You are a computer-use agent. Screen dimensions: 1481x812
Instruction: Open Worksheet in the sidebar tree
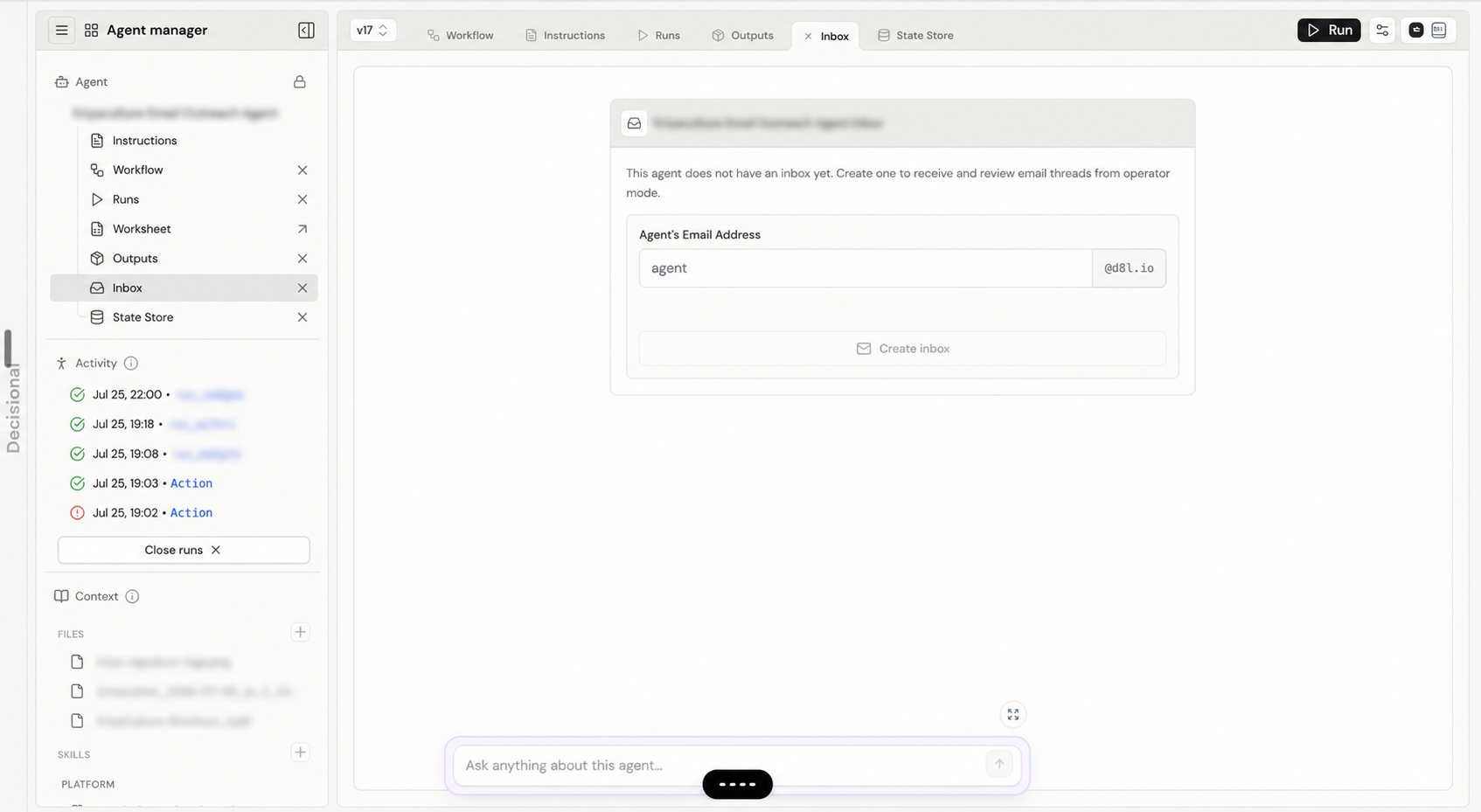[x=142, y=229]
